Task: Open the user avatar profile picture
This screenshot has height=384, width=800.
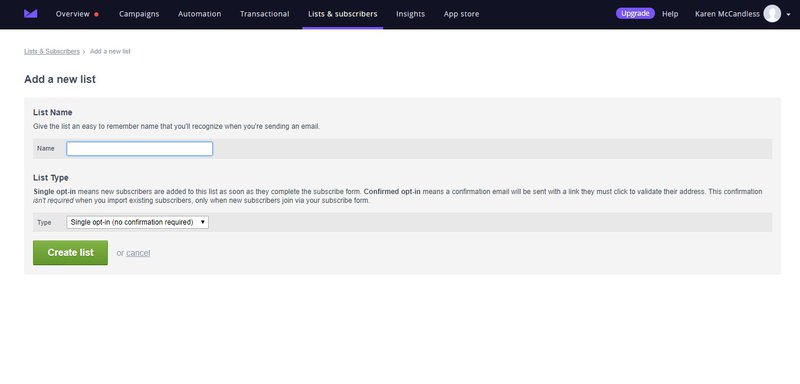Action: tap(772, 14)
